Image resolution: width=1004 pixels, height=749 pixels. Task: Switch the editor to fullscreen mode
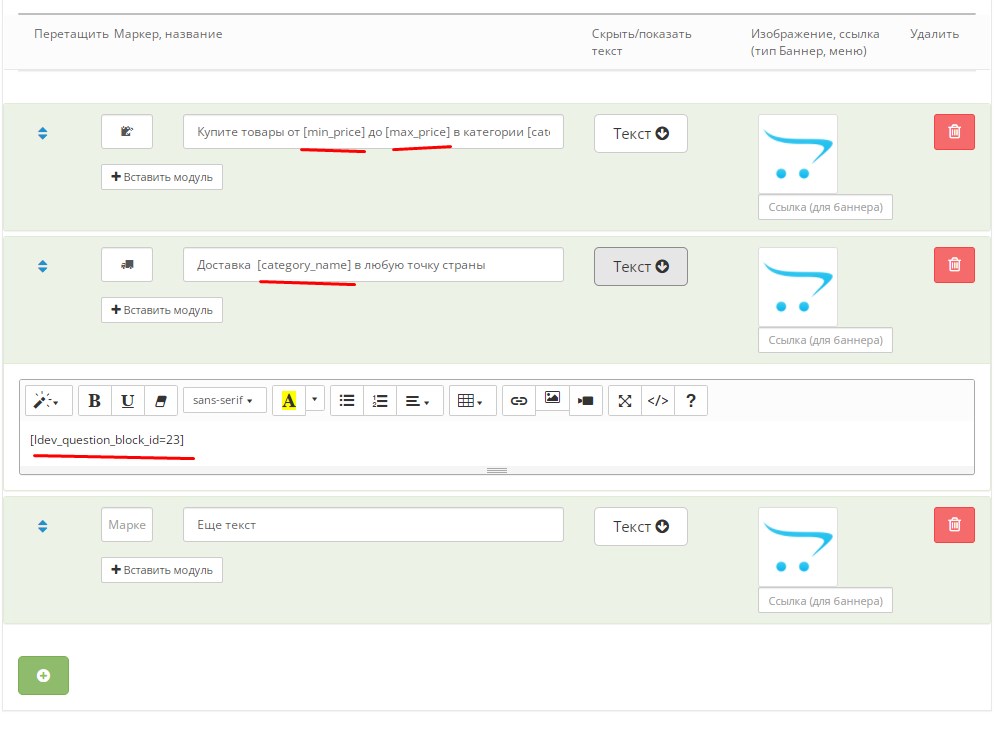coord(625,401)
